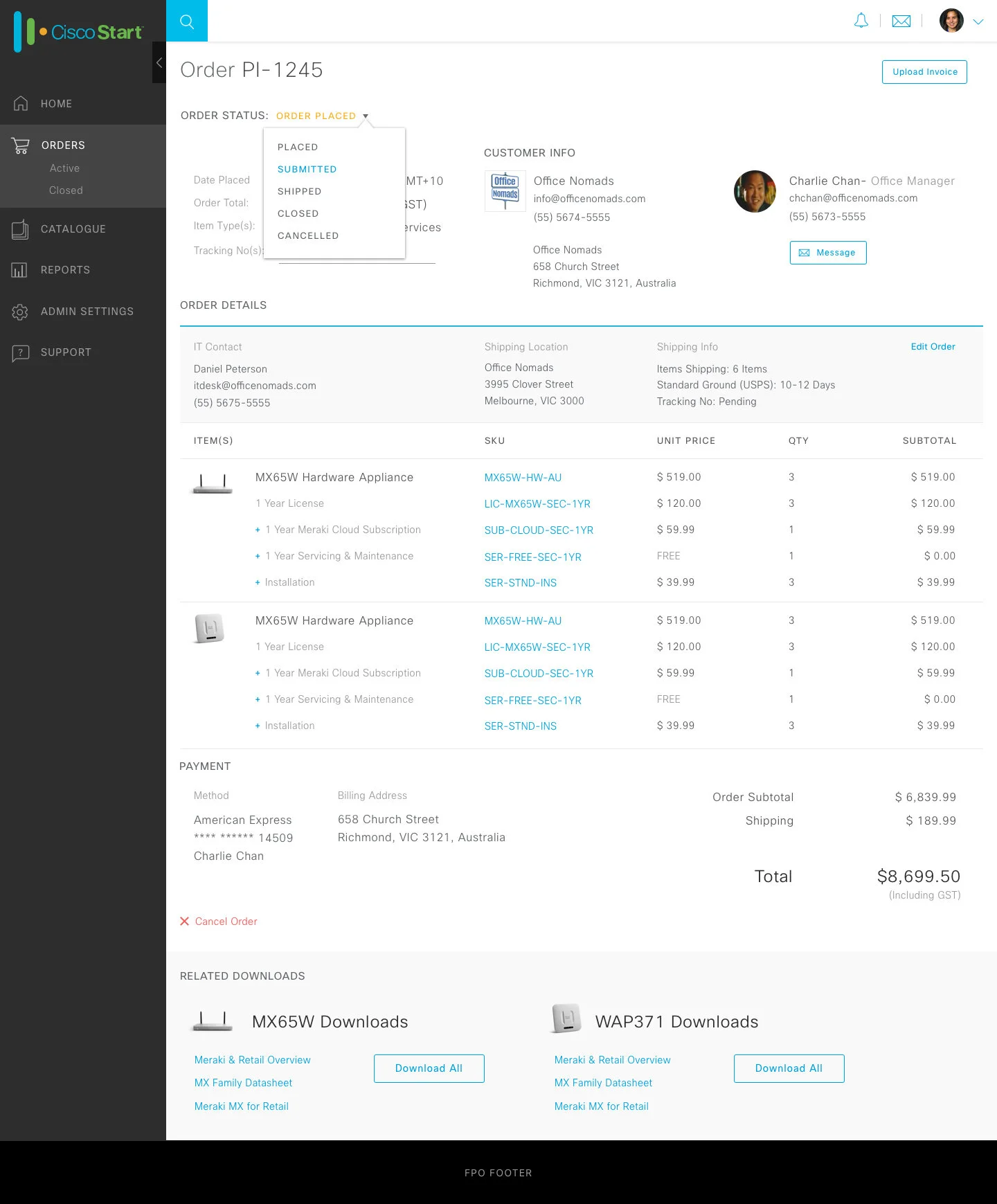Click the Cisco Start logo
The height and width of the screenshot is (1204, 997).
click(x=78, y=32)
